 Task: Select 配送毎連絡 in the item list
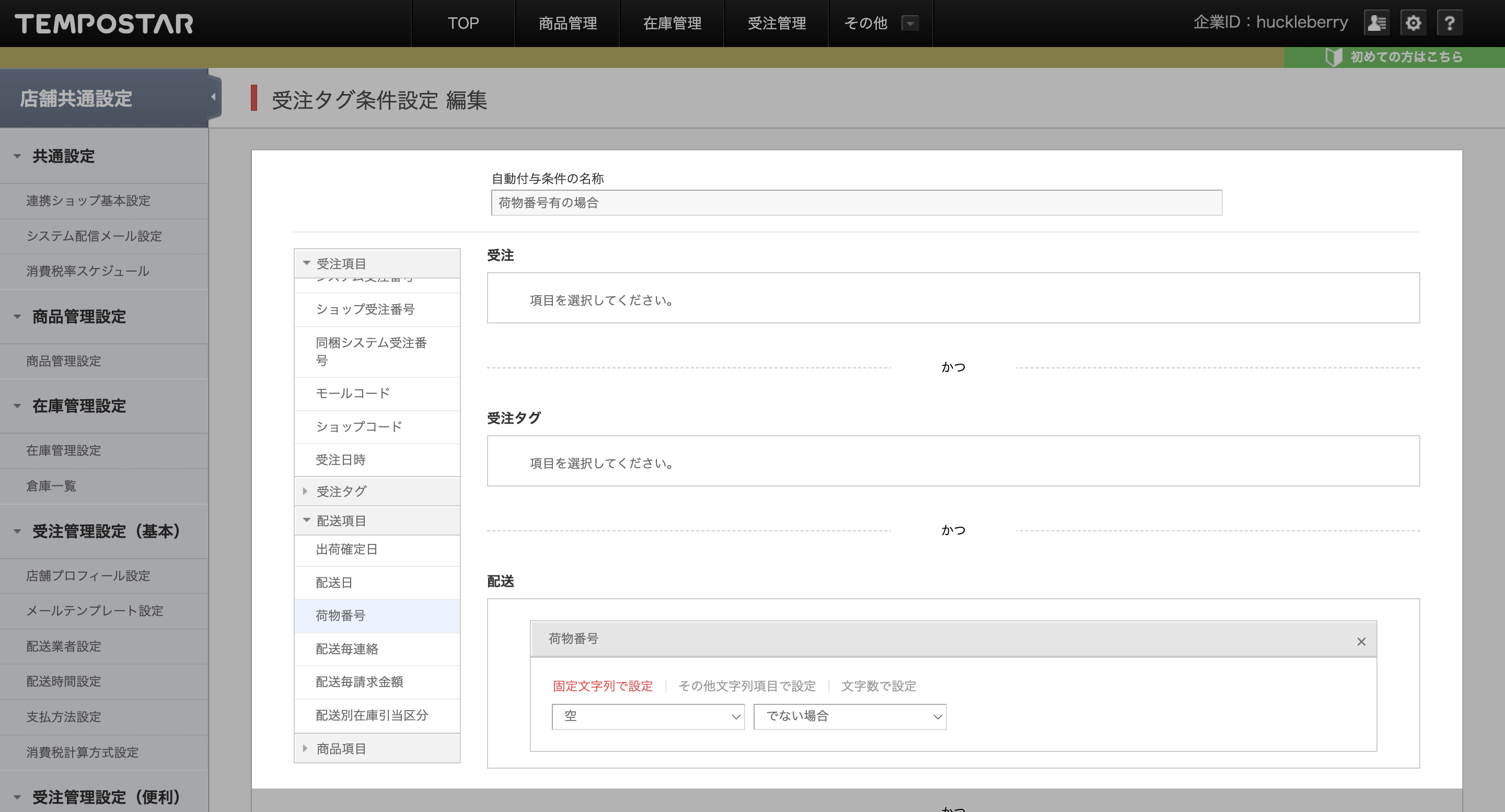(347, 648)
